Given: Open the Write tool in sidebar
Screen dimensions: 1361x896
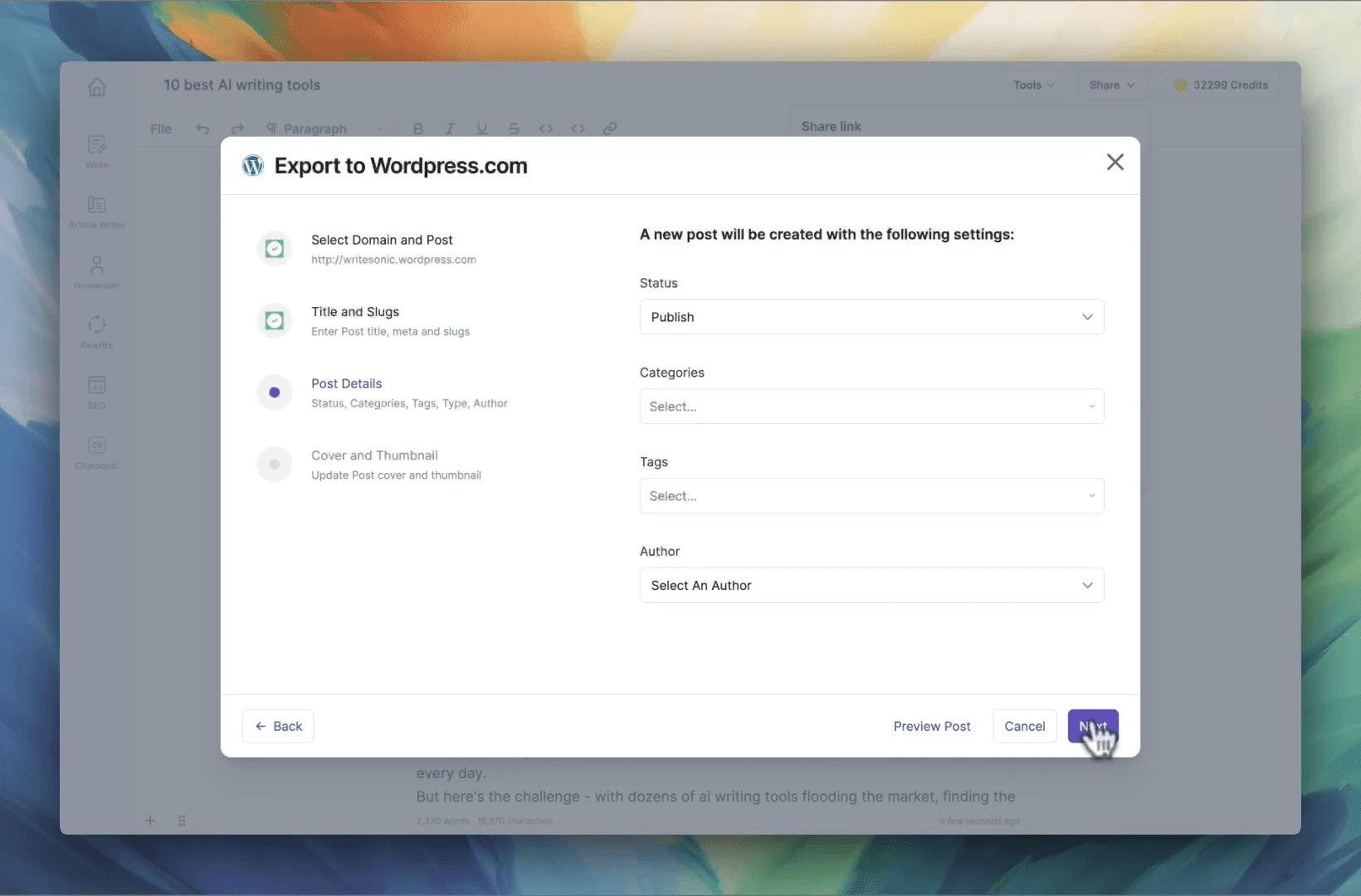Looking at the screenshot, I should pos(97,151).
